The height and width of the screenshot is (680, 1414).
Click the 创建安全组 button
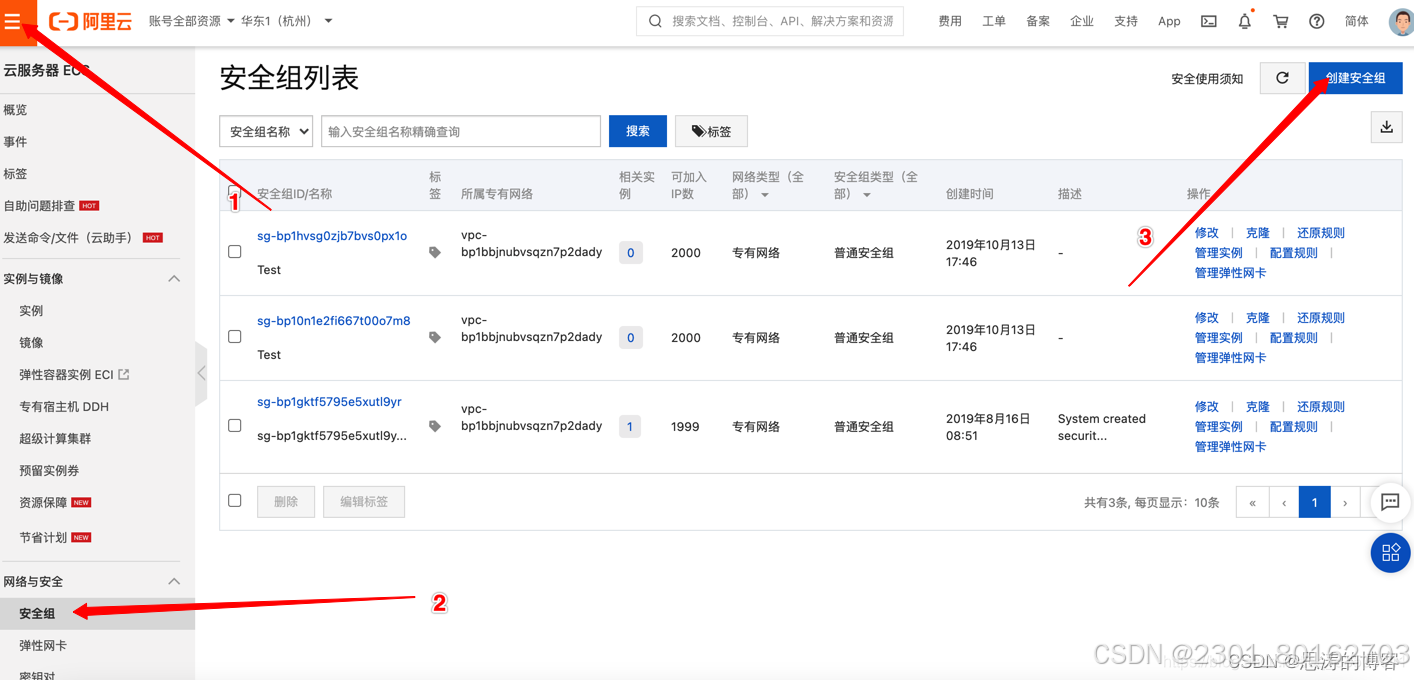click(x=1355, y=77)
